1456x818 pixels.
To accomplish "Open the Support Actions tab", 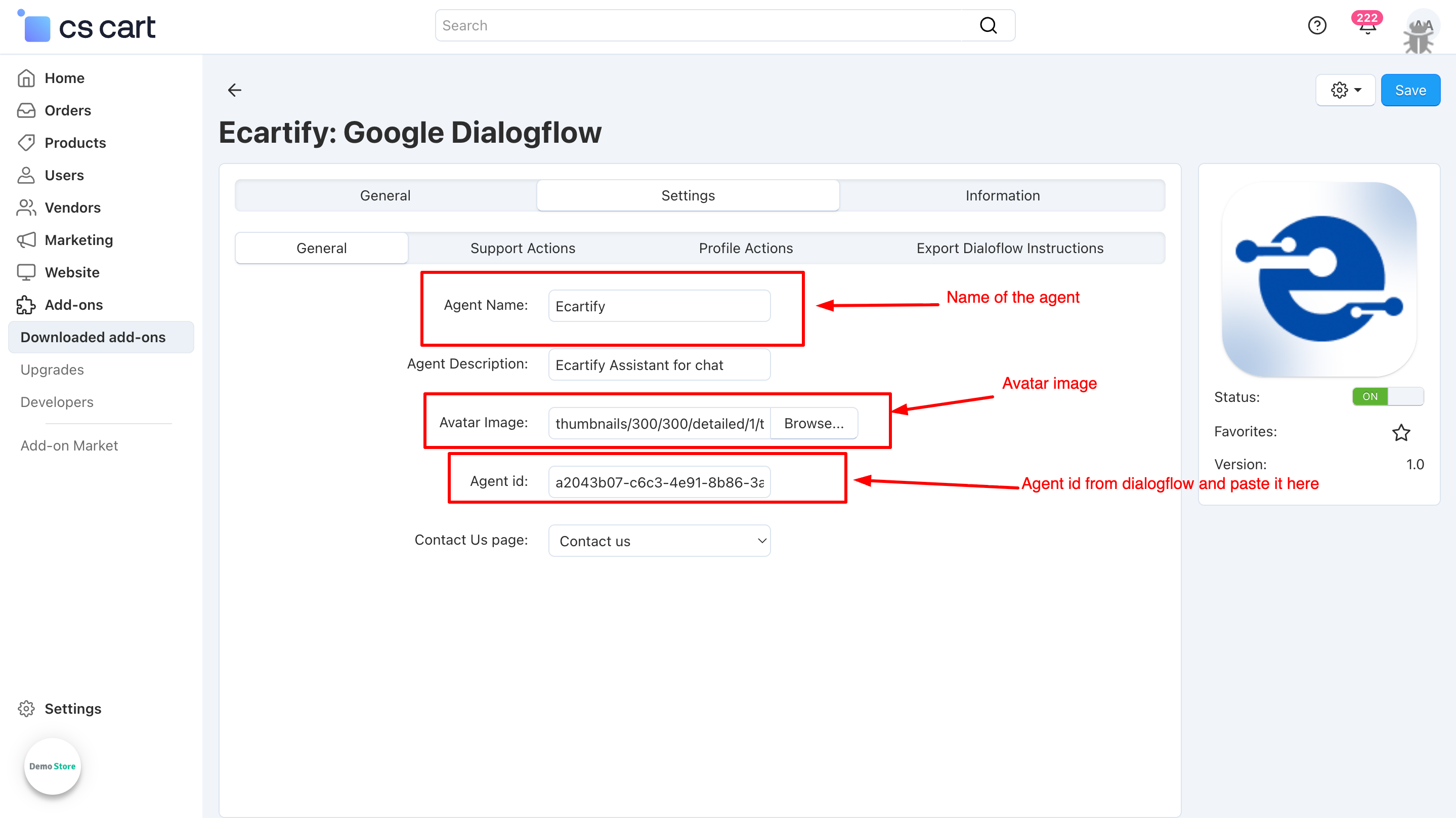I will 522,249.
